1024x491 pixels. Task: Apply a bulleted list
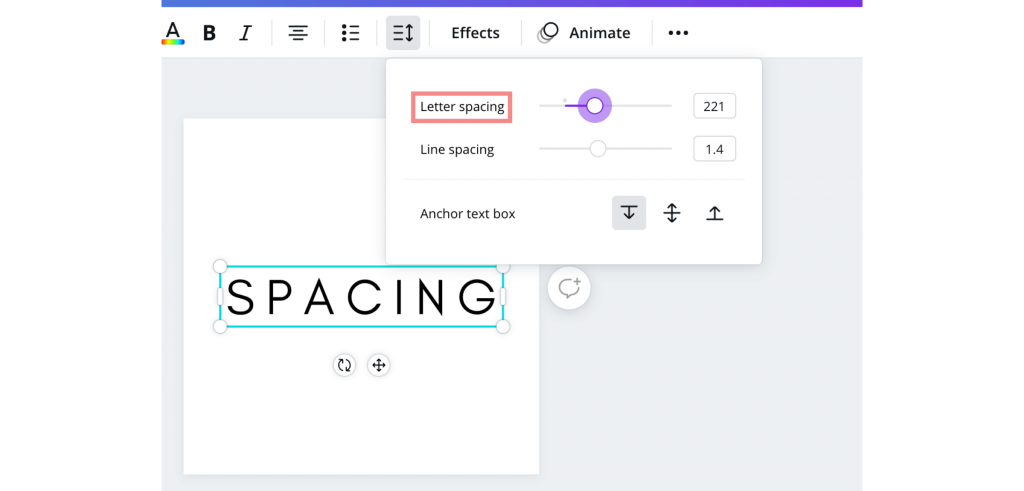pos(351,33)
